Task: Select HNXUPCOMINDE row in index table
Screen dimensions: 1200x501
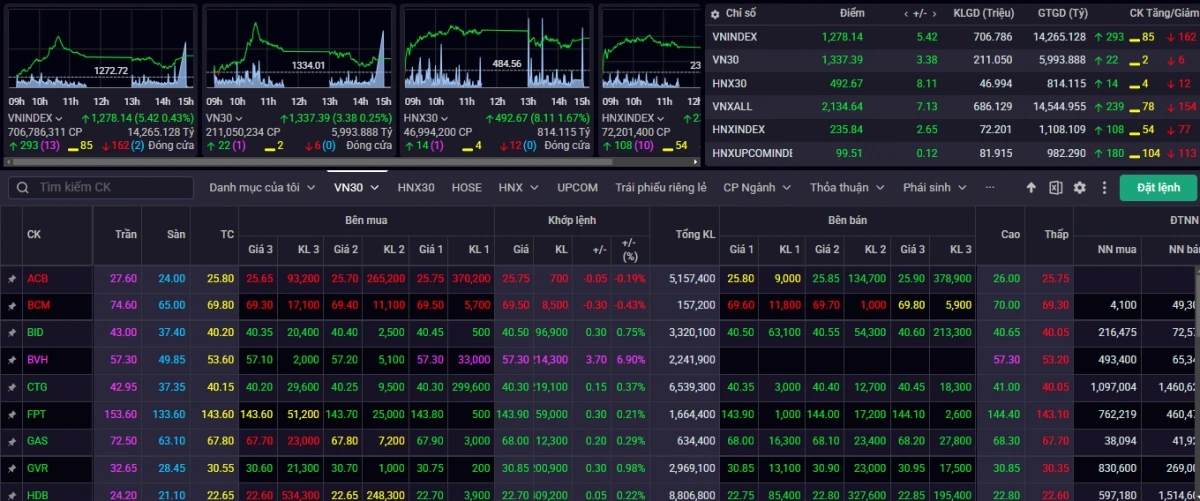Action: pos(953,153)
